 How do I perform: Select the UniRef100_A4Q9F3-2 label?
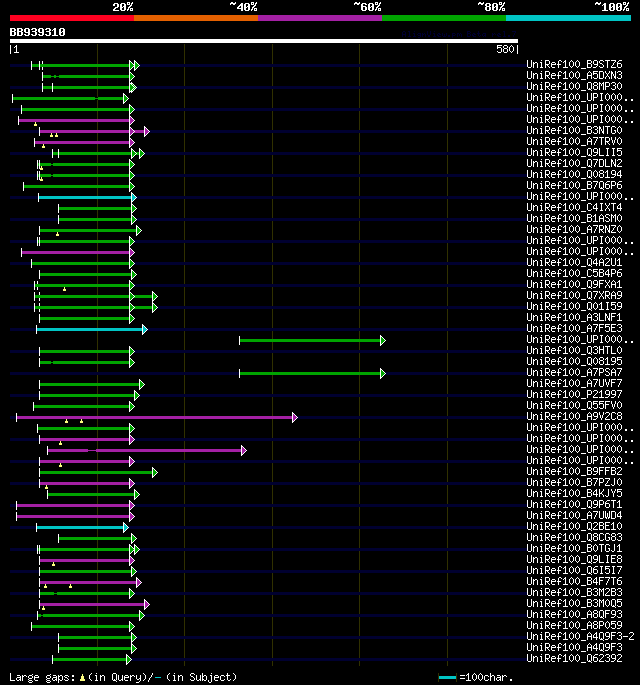click(x=580, y=637)
